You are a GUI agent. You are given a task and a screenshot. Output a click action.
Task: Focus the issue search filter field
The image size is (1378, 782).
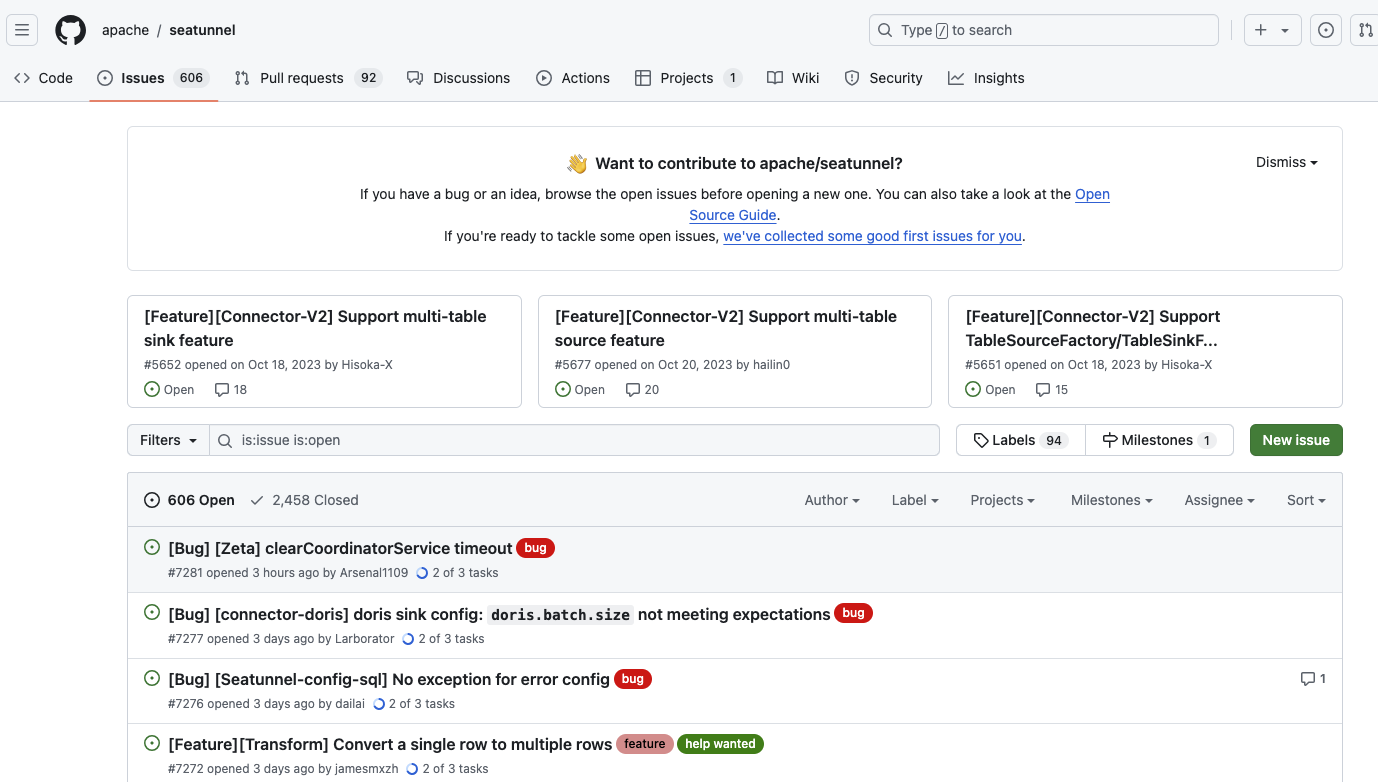(585, 440)
